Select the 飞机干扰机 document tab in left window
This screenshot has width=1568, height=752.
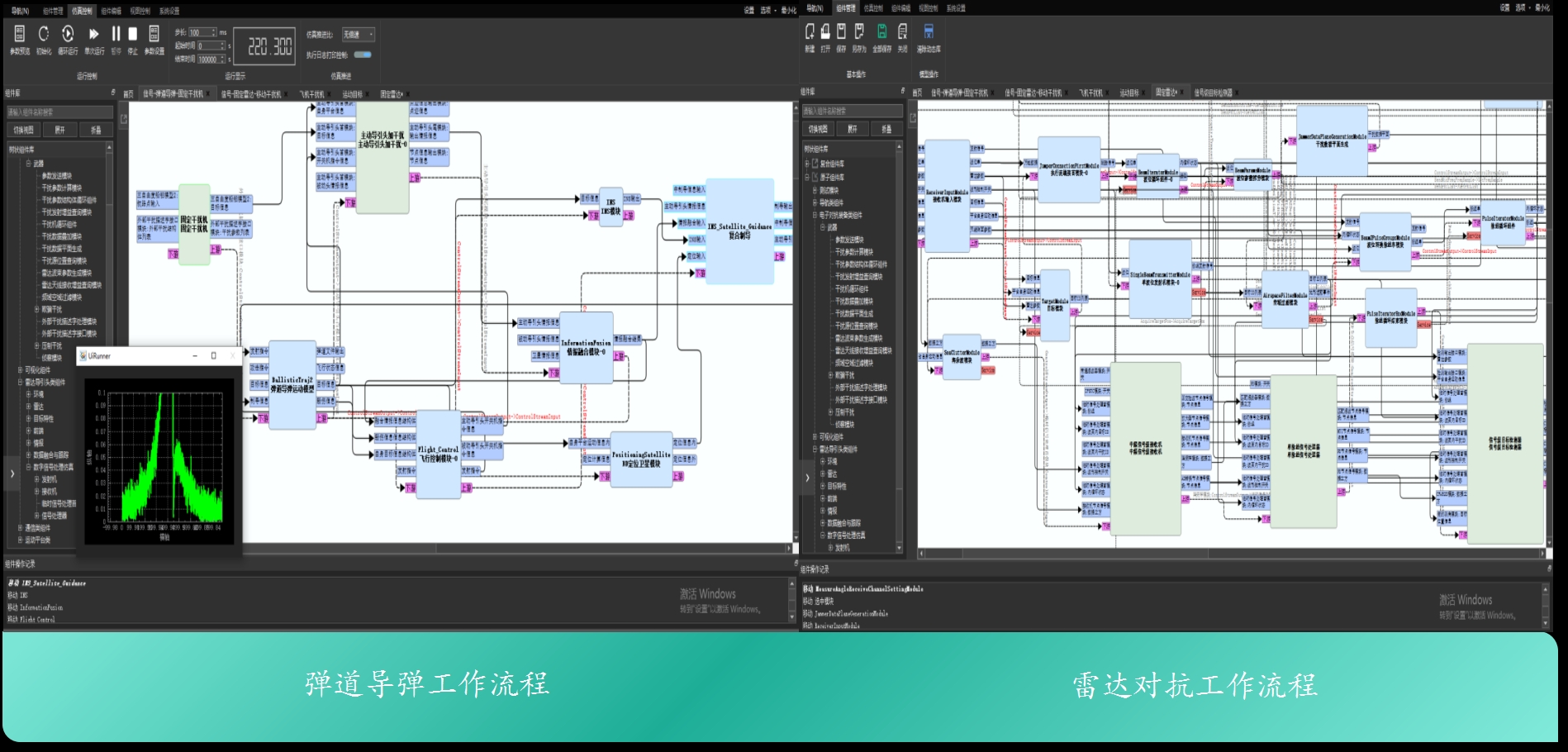click(x=311, y=94)
